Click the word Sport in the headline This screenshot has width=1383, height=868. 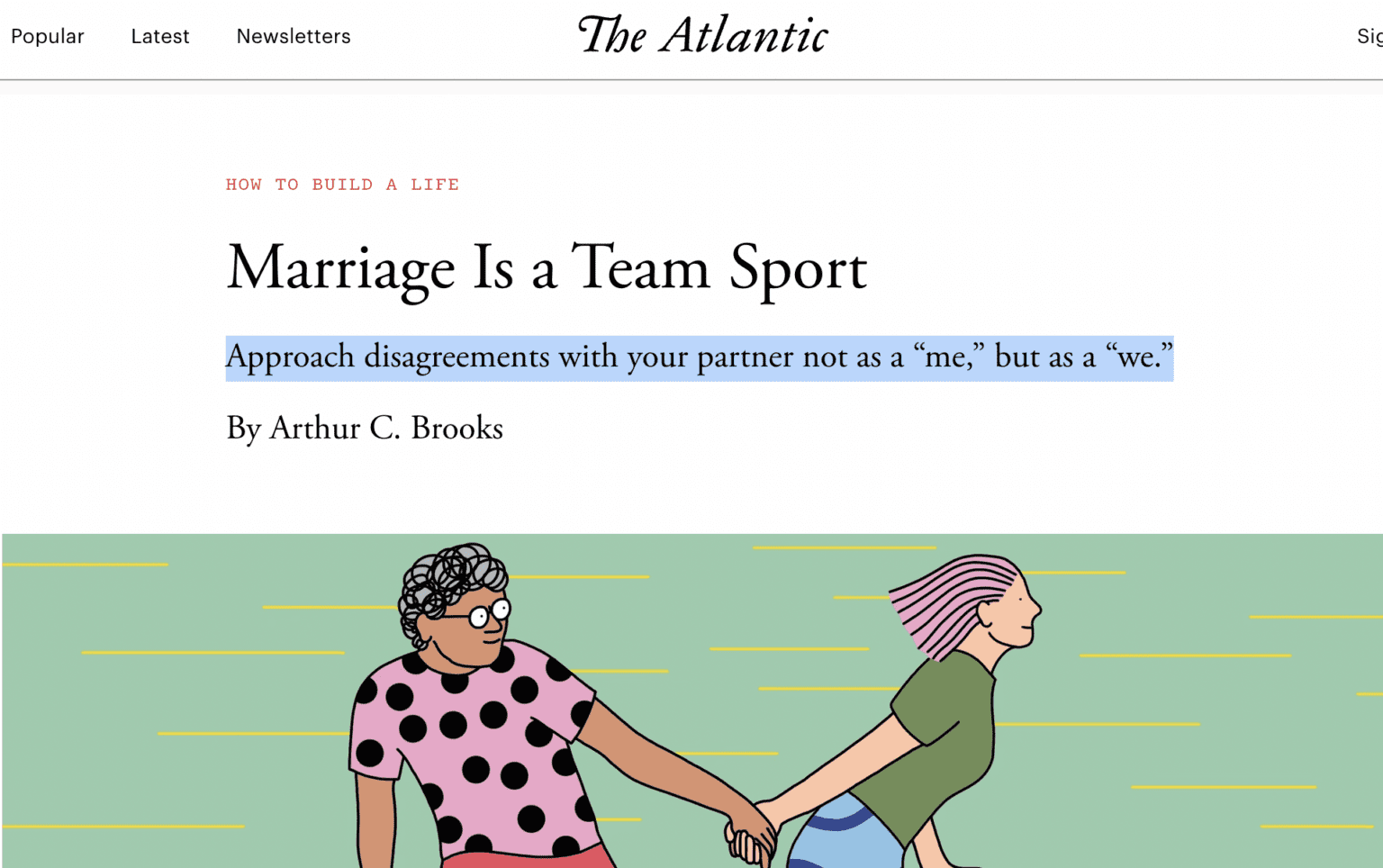pyautogui.click(x=798, y=268)
